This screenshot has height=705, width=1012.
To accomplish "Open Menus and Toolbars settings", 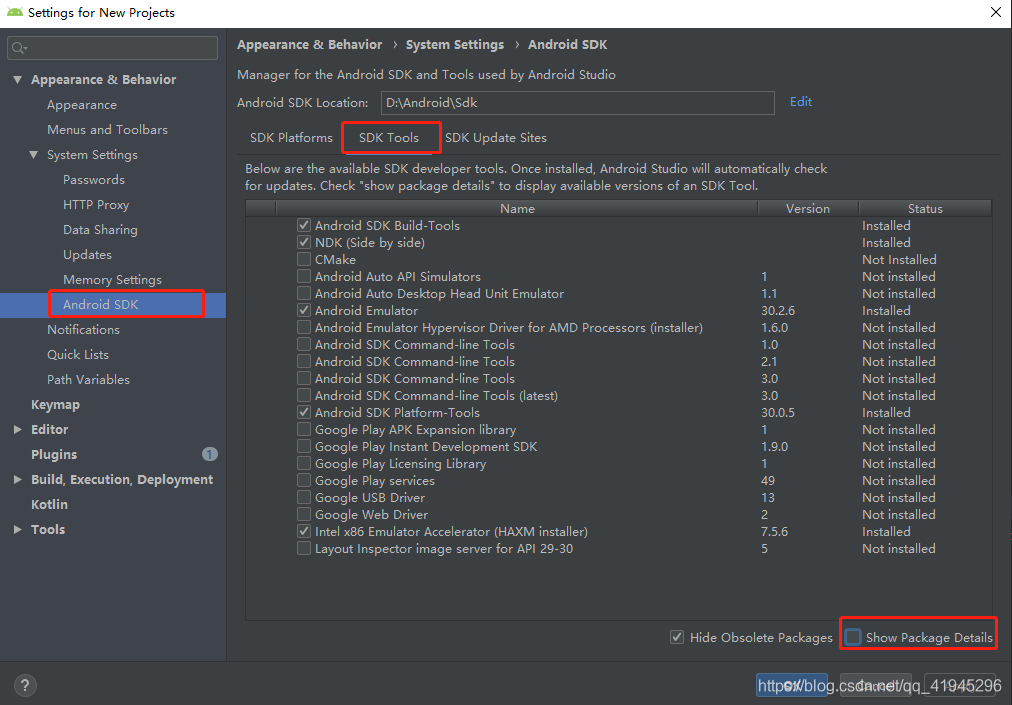I will tap(107, 129).
